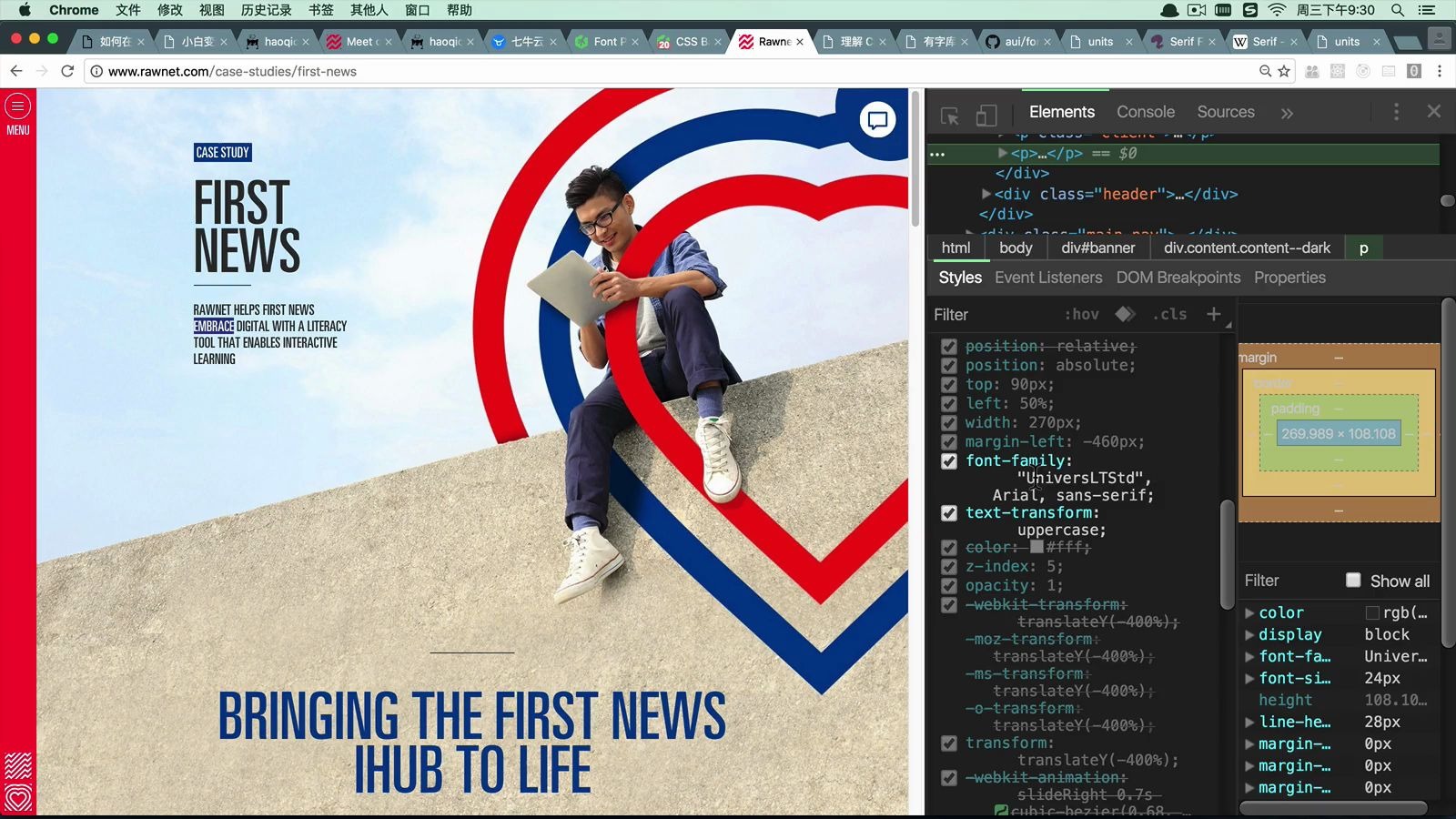Bookmark this page with the star icon

tap(1284, 71)
